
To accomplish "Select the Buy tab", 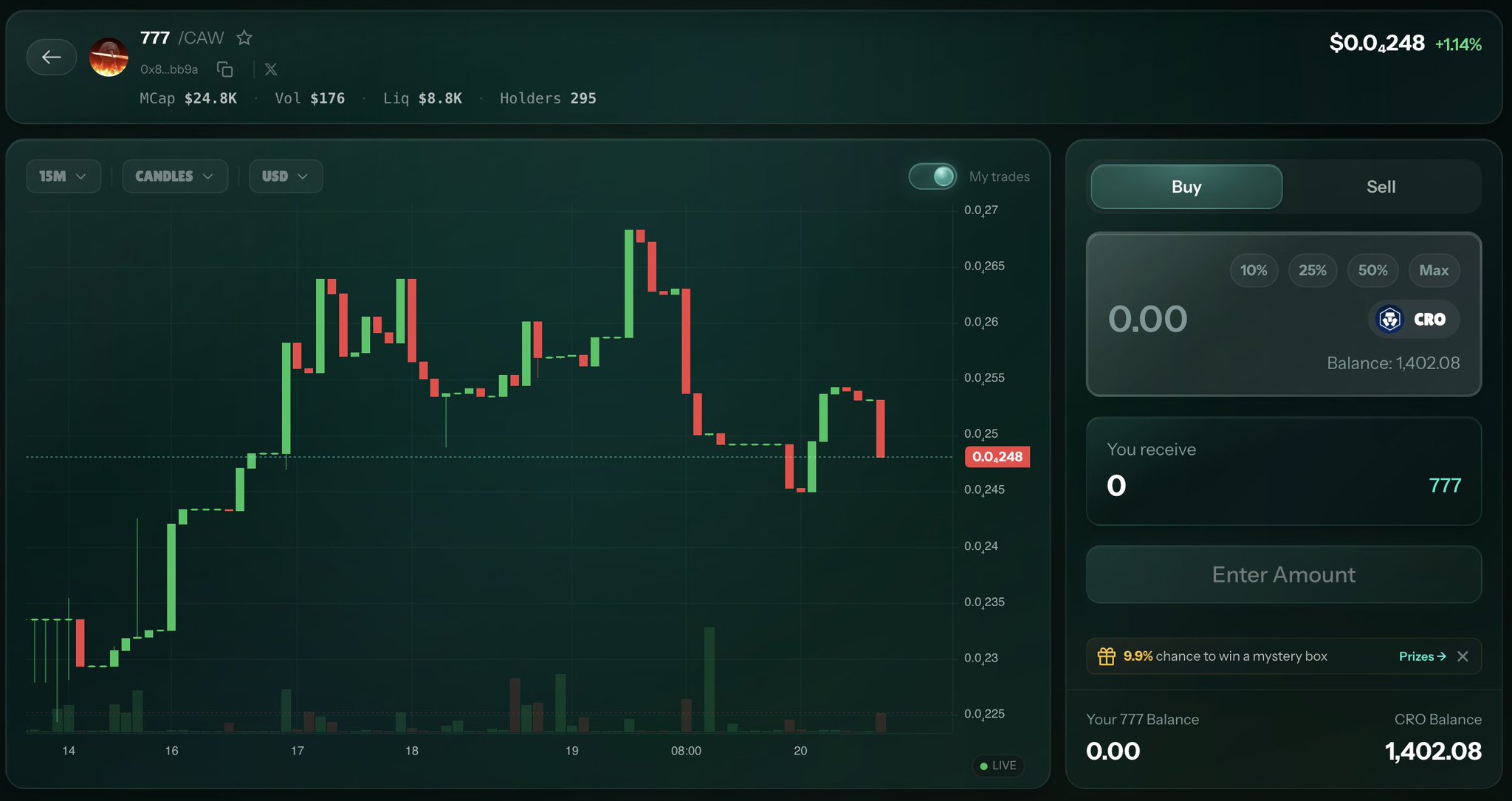I will coord(1186,187).
